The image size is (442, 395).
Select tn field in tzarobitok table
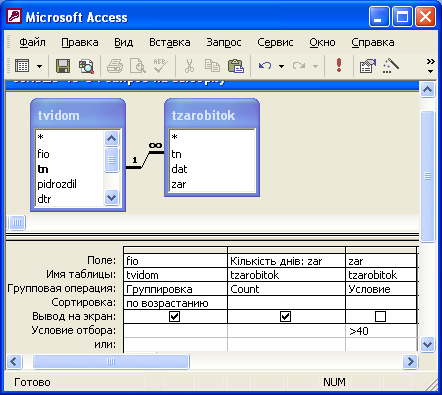(176, 154)
